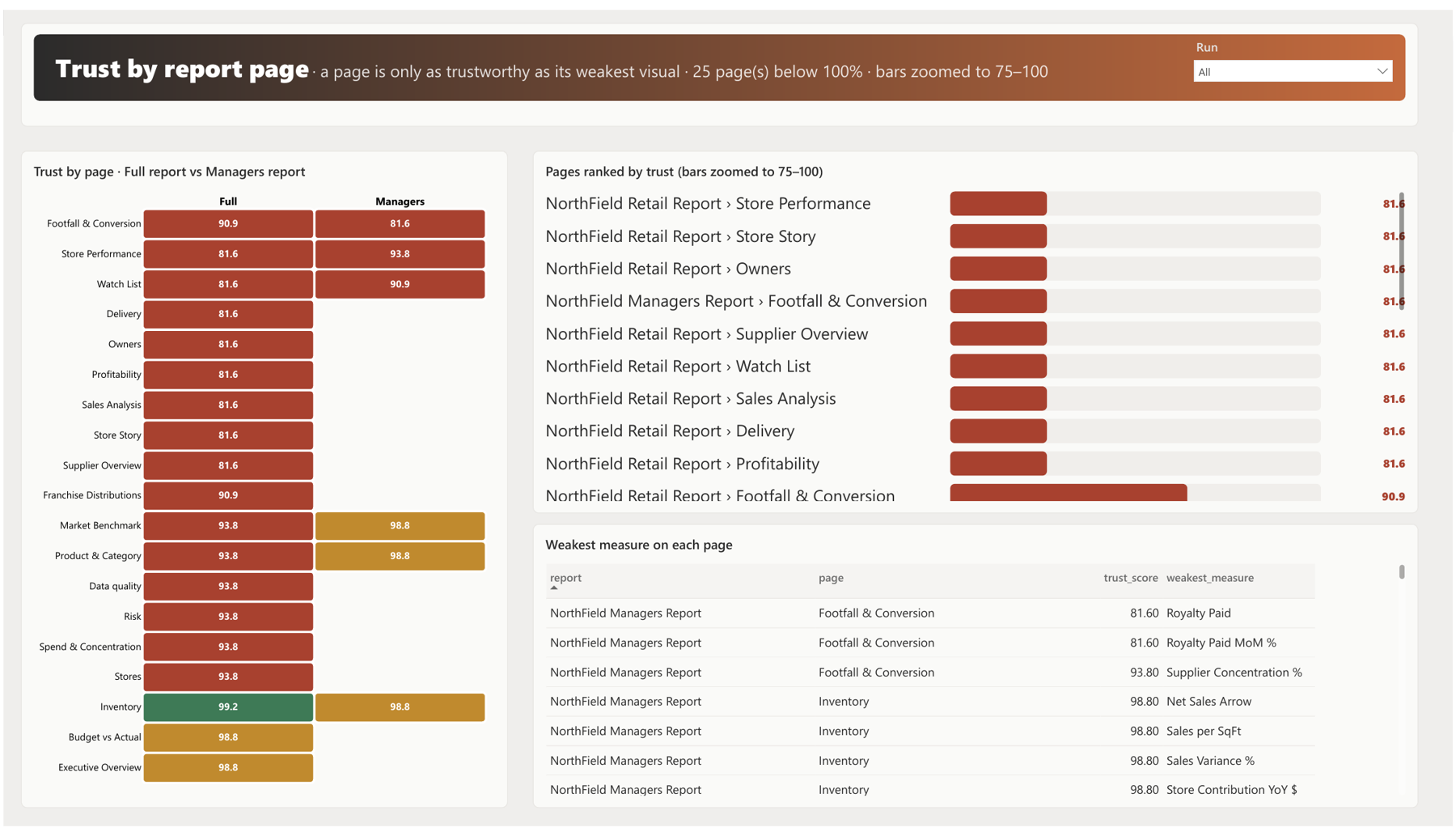Click NorthField Retail Report › Store Story
This screenshot has width=1456, height=836.
pos(680,236)
